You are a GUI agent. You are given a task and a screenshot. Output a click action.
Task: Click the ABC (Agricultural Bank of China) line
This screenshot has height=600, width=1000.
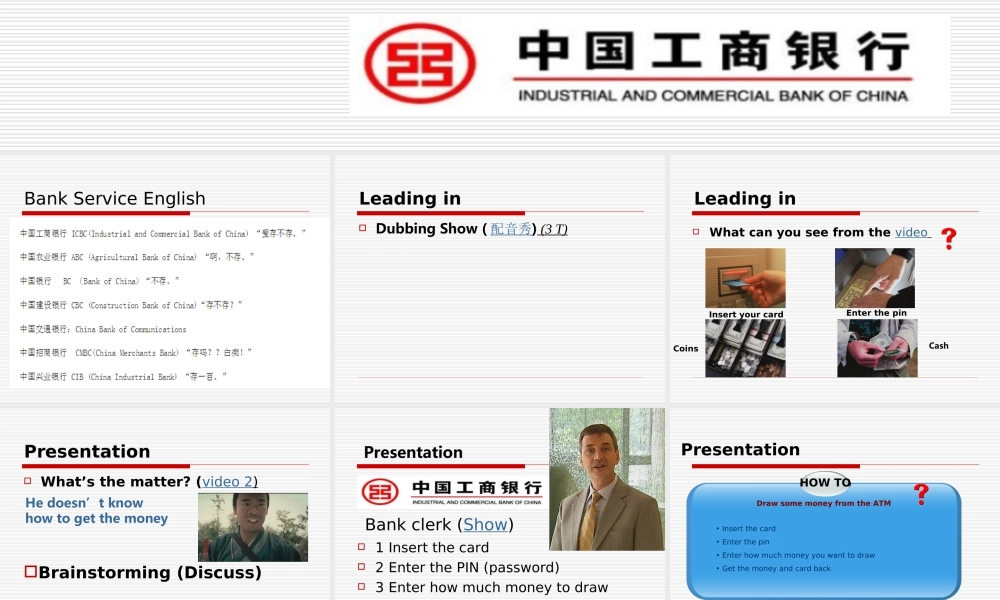coord(137,257)
